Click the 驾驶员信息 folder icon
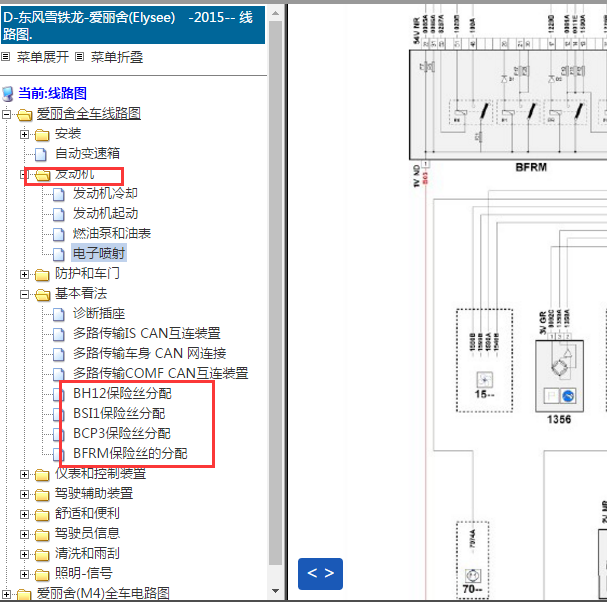This screenshot has height=602, width=607. pyautogui.click(x=42, y=534)
